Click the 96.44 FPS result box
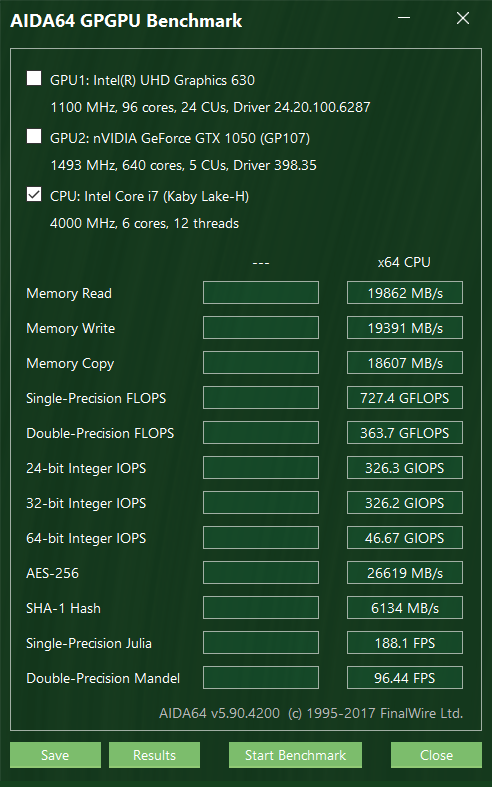492x787 pixels. pos(405,678)
